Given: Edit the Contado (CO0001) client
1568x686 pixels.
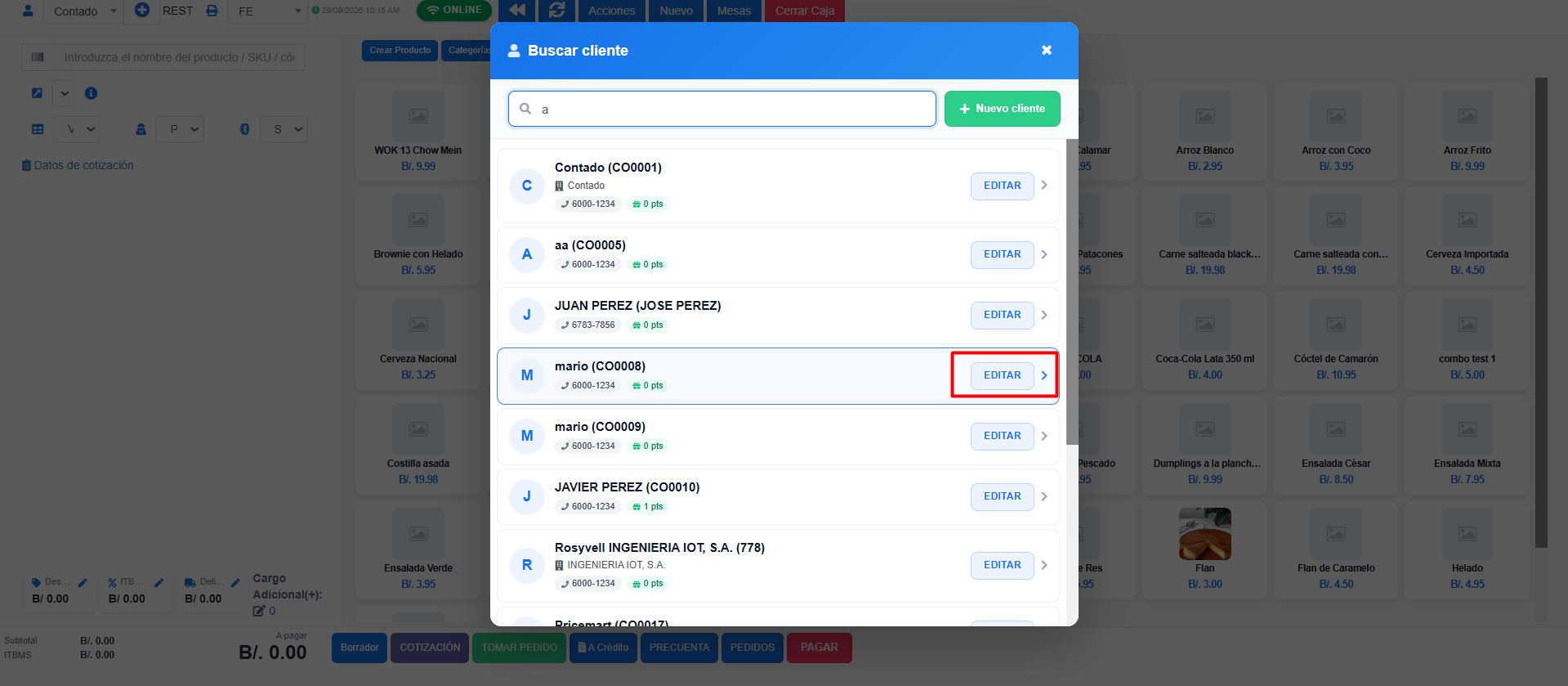Looking at the screenshot, I should tap(1002, 186).
